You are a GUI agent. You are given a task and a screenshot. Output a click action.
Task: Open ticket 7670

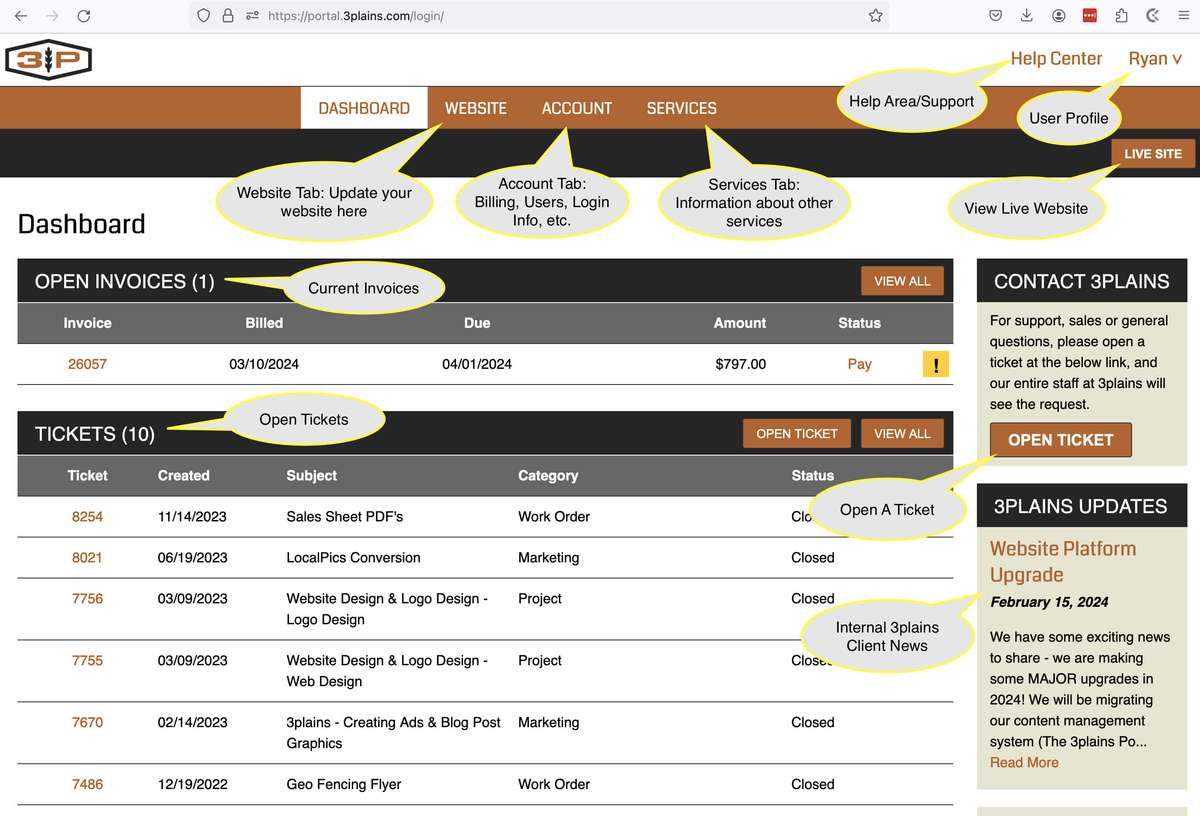click(x=87, y=723)
